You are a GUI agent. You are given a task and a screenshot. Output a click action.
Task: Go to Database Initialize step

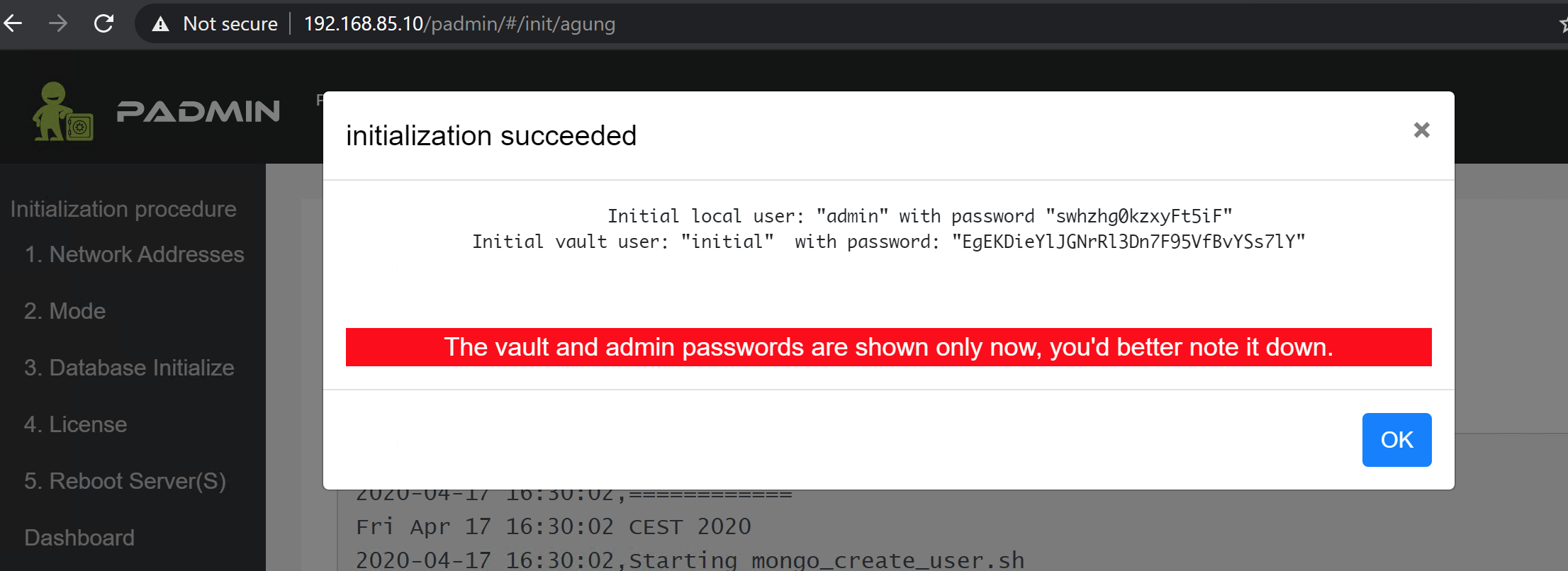129,368
